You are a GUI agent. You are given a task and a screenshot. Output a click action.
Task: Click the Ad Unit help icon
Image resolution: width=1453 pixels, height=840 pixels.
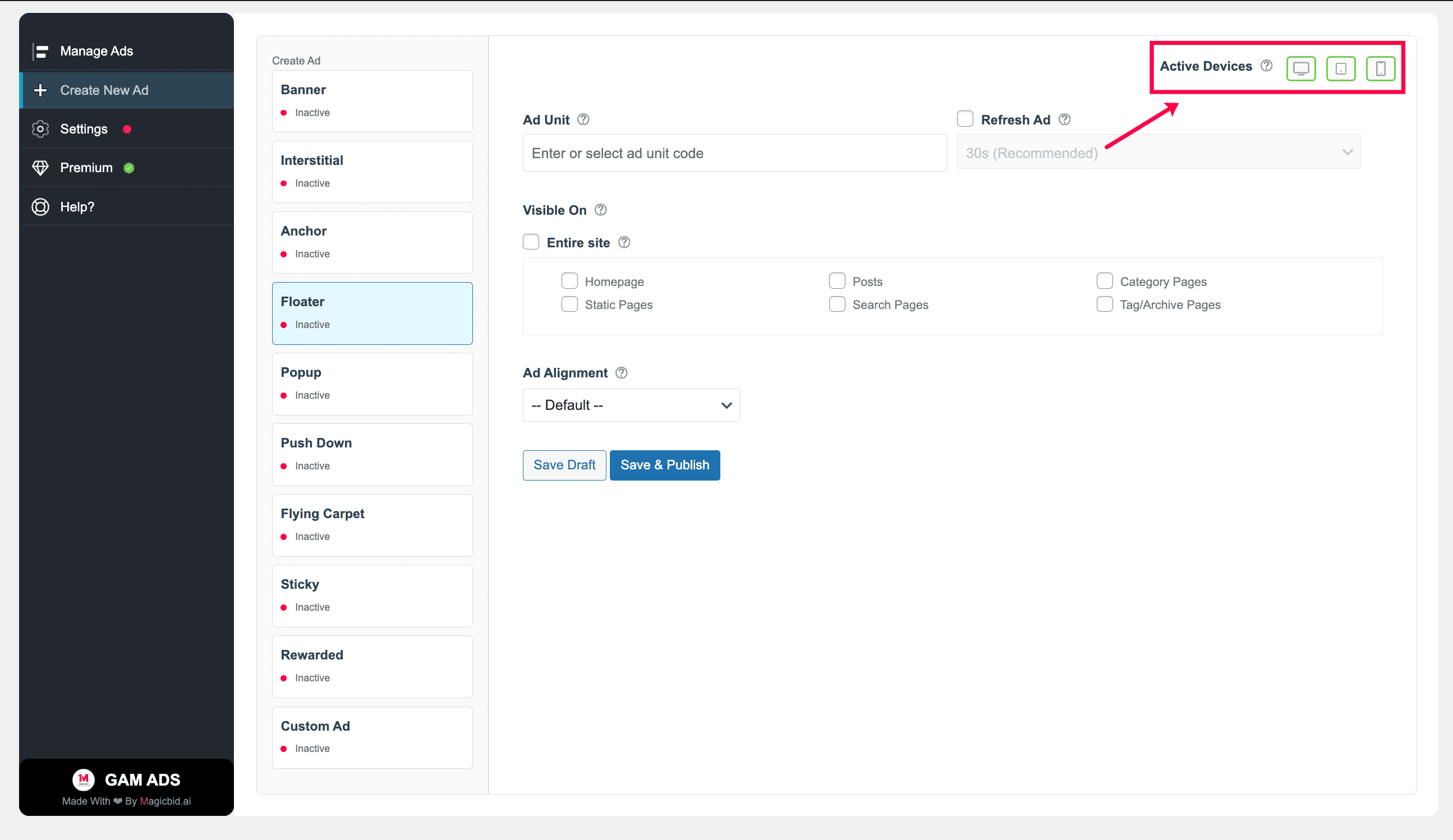583,119
